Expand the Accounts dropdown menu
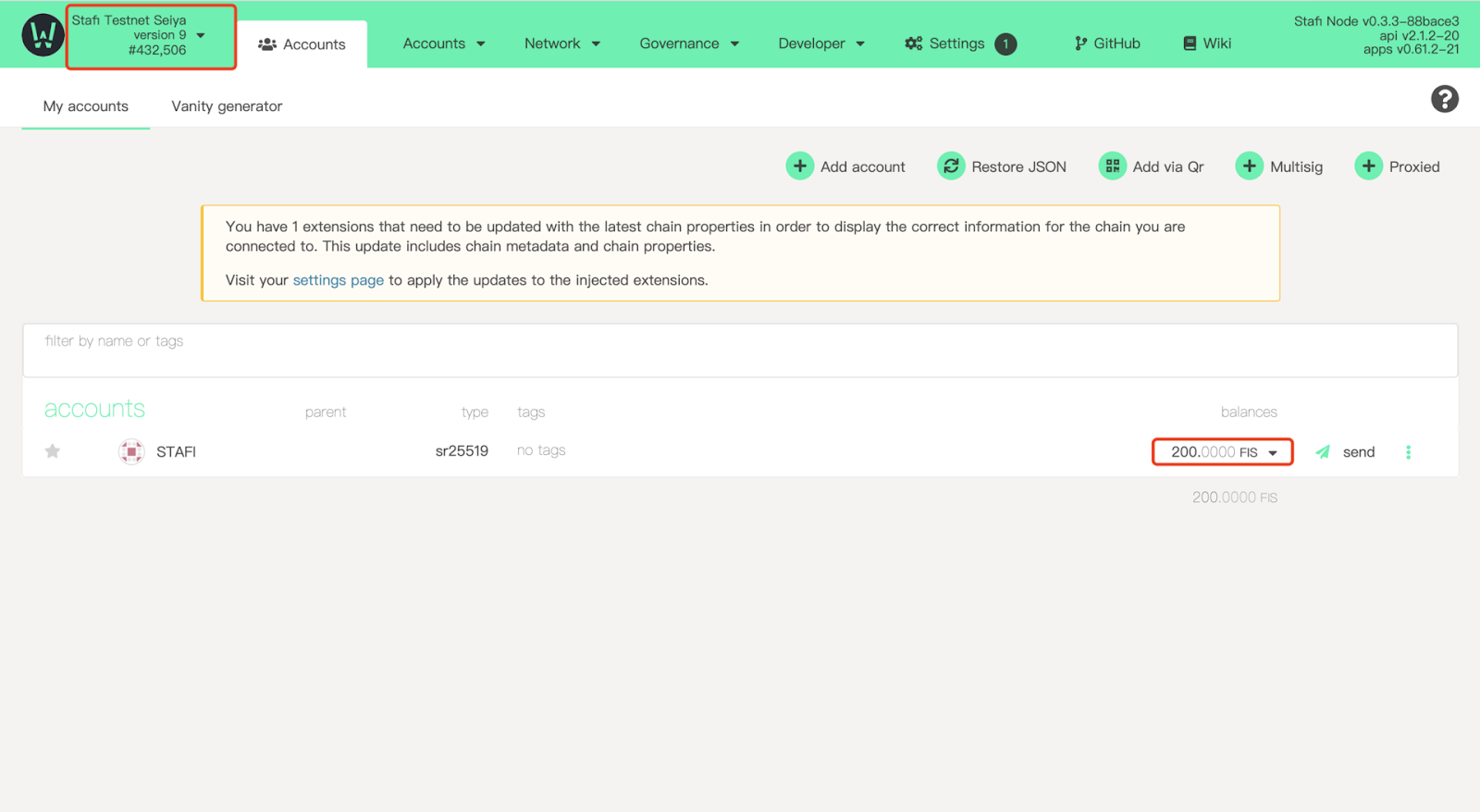 [444, 43]
